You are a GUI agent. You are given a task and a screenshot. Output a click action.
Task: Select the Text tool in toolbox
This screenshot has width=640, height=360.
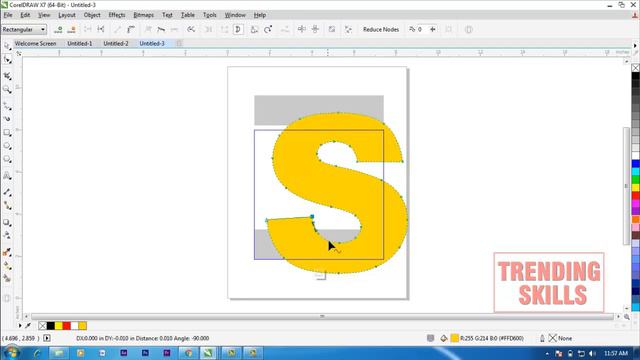click(7, 176)
